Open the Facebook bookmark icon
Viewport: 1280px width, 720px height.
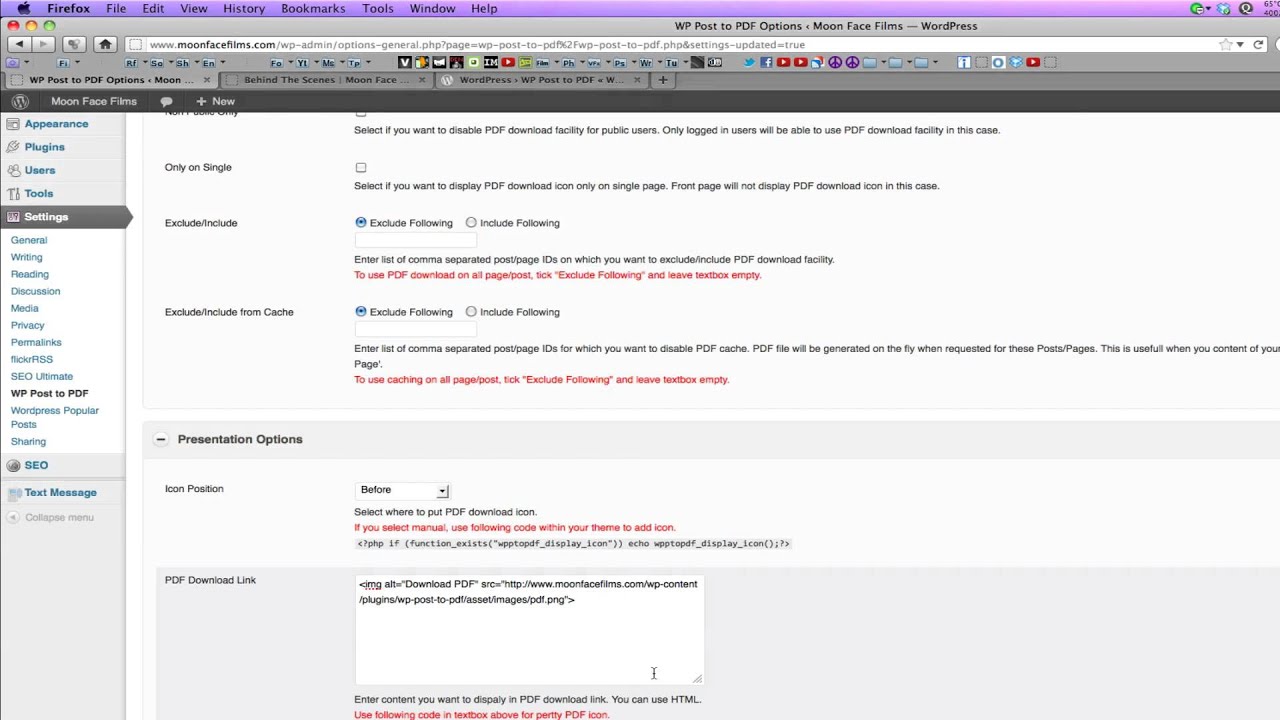pos(766,62)
